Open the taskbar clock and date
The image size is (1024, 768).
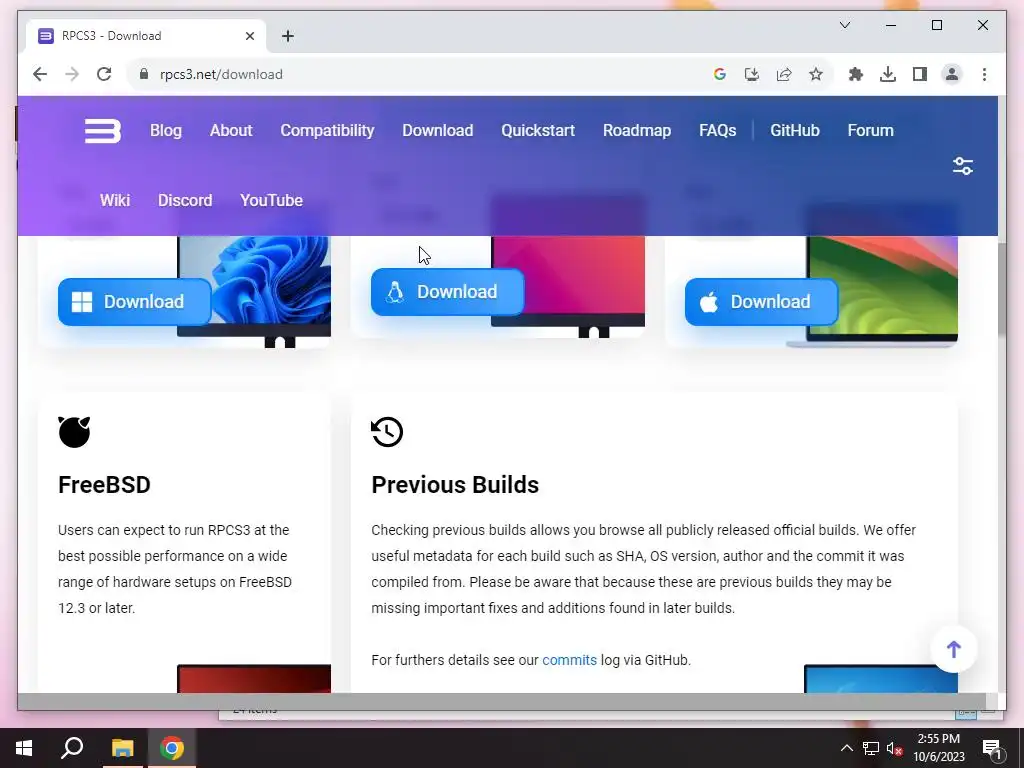coord(938,748)
